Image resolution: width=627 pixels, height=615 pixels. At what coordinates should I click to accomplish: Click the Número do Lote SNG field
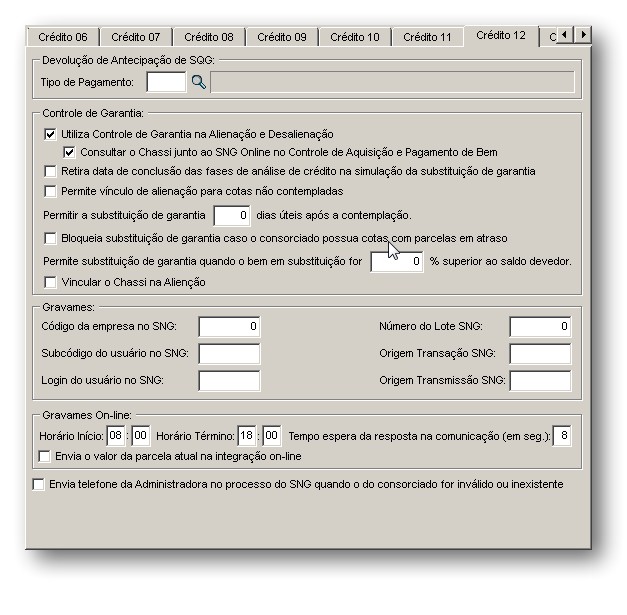pos(540,327)
